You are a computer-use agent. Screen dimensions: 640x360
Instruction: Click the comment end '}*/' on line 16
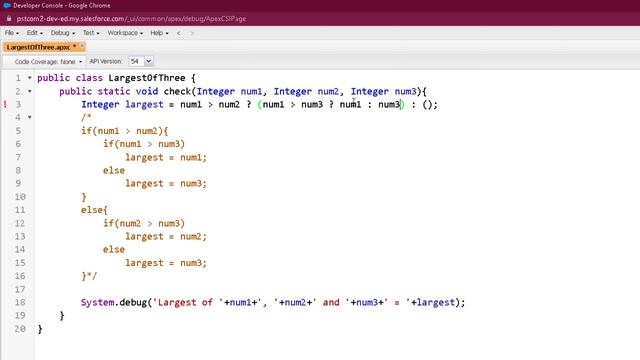point(89,276)
